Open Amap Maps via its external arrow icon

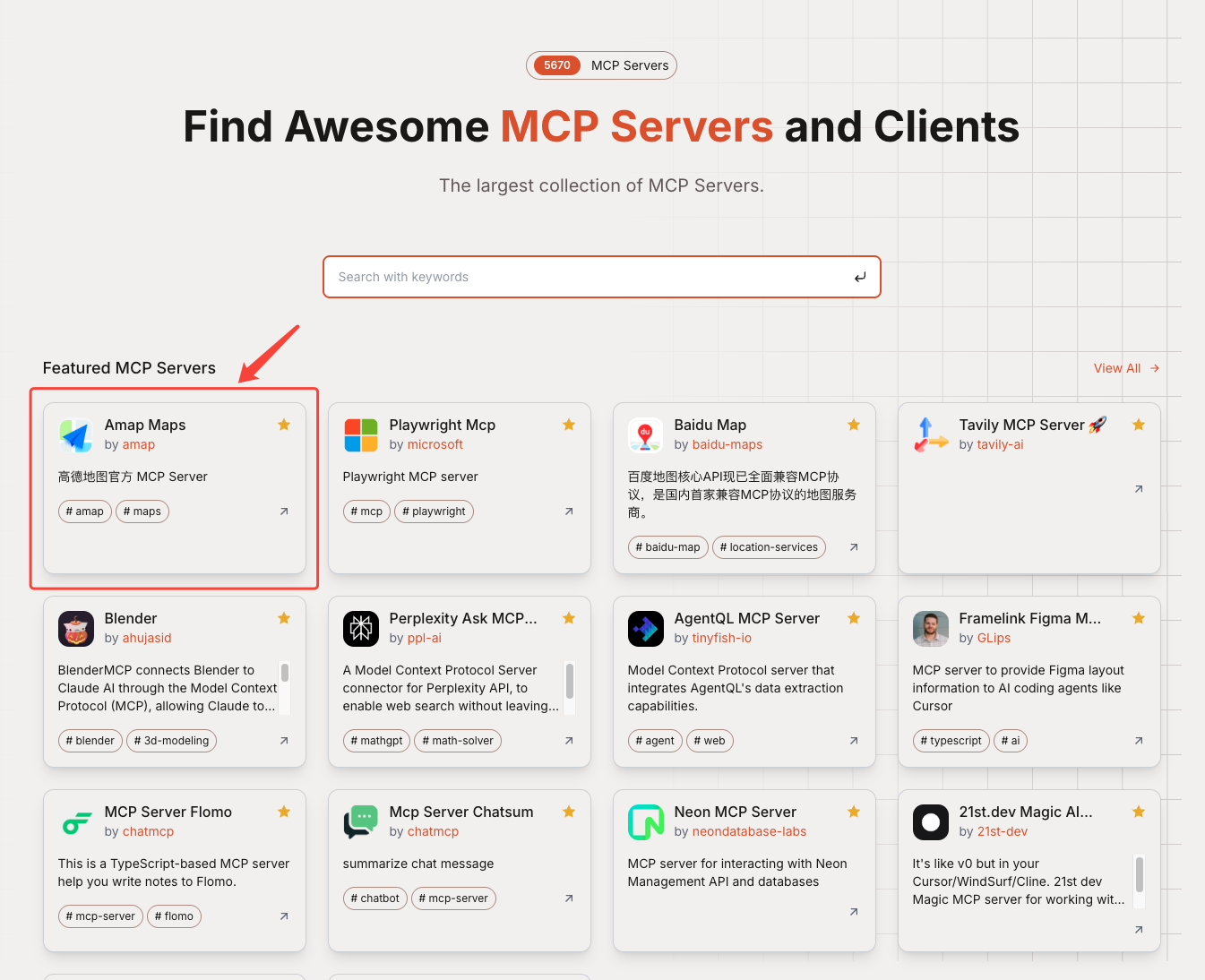[x=284, y=511]
